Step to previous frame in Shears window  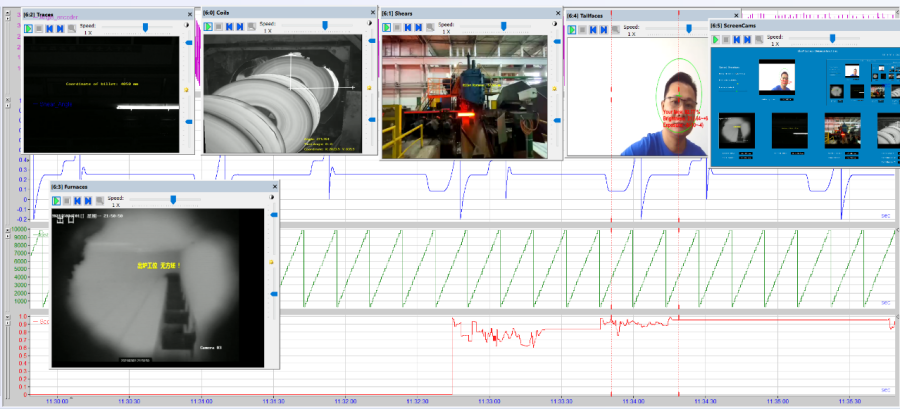(x=410, y=27)
